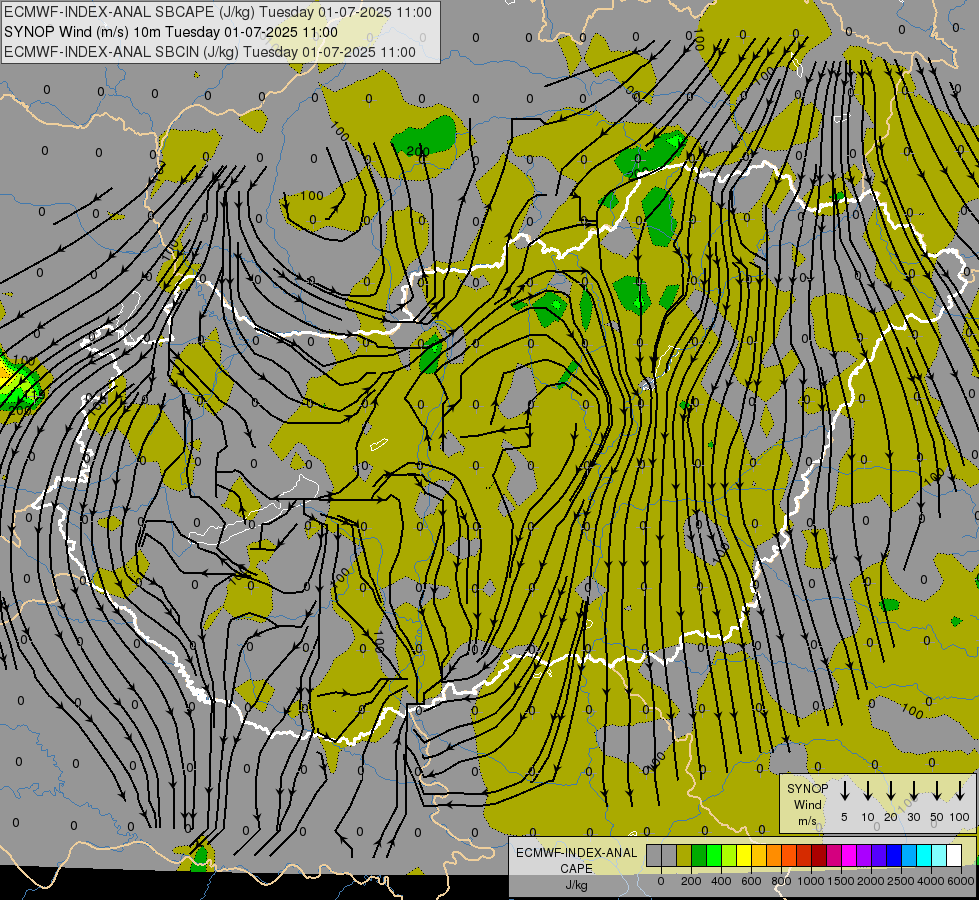Click the J/kg unit label in legend
This screenshot has height=900, width=979.
tap(576, 885)
